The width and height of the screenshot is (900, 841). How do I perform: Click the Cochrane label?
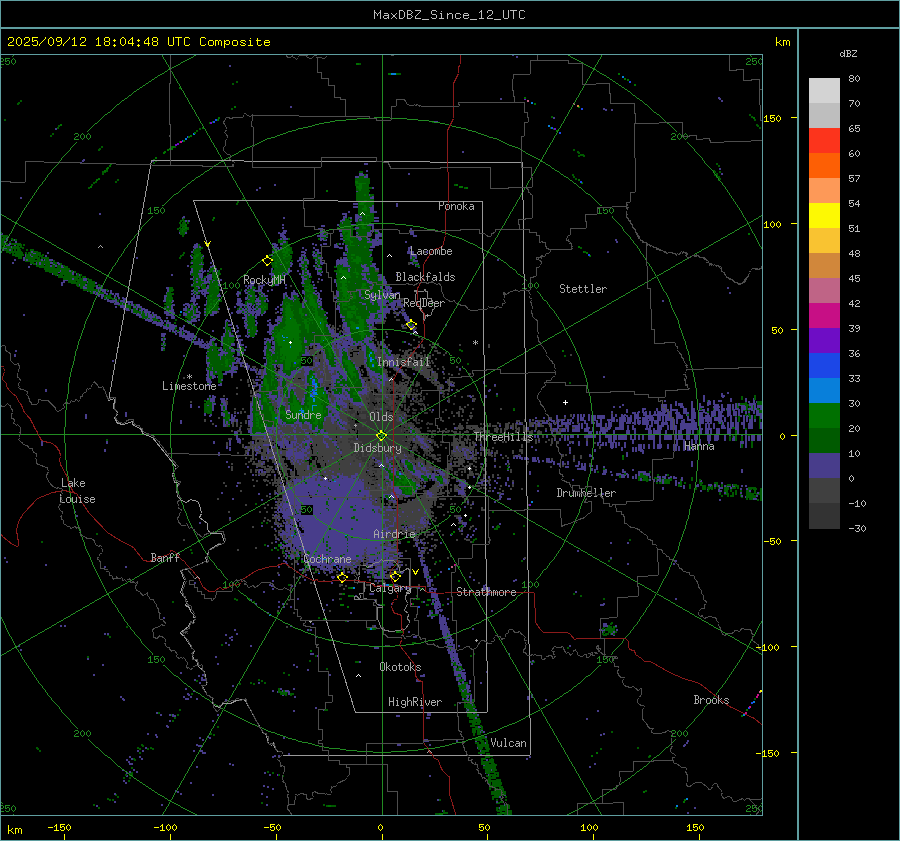pyautogui.click(x=327, y=559)
